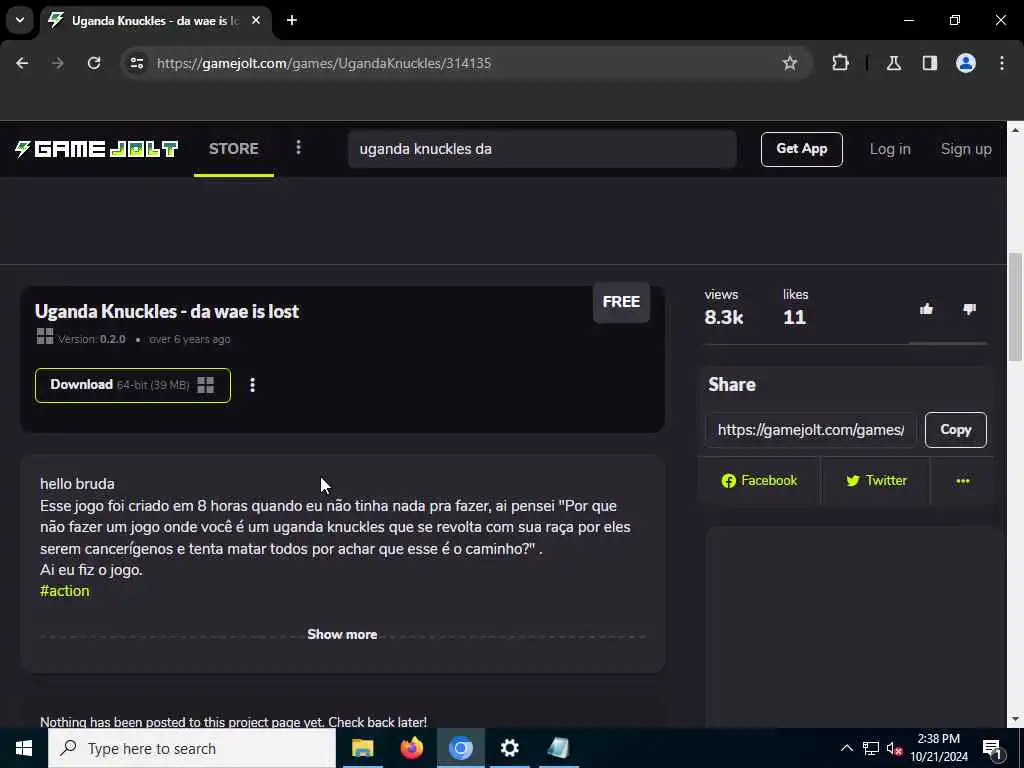
Task: Open the navigation three-dot menu beside STORE
Action: click(298, 148)
